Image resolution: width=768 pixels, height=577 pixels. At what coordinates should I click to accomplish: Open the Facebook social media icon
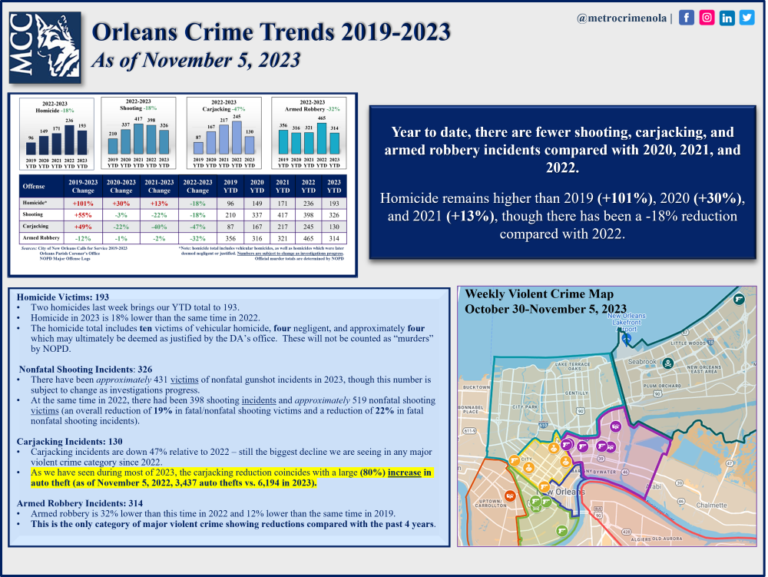[687, 17]
